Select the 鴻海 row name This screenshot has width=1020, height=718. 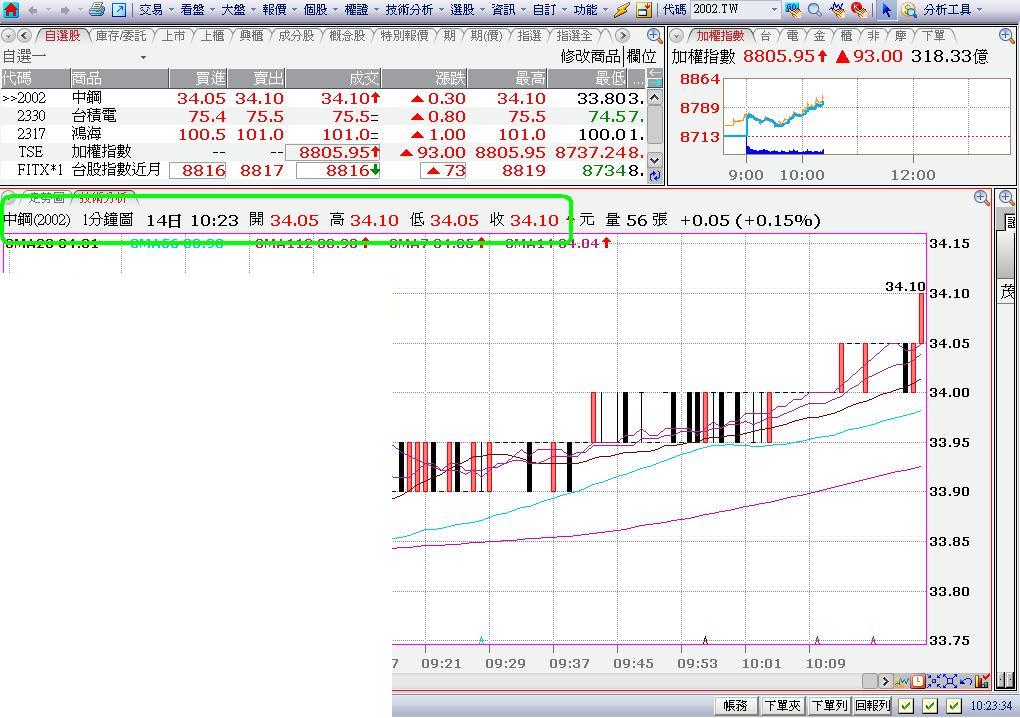tap(86, 134)
